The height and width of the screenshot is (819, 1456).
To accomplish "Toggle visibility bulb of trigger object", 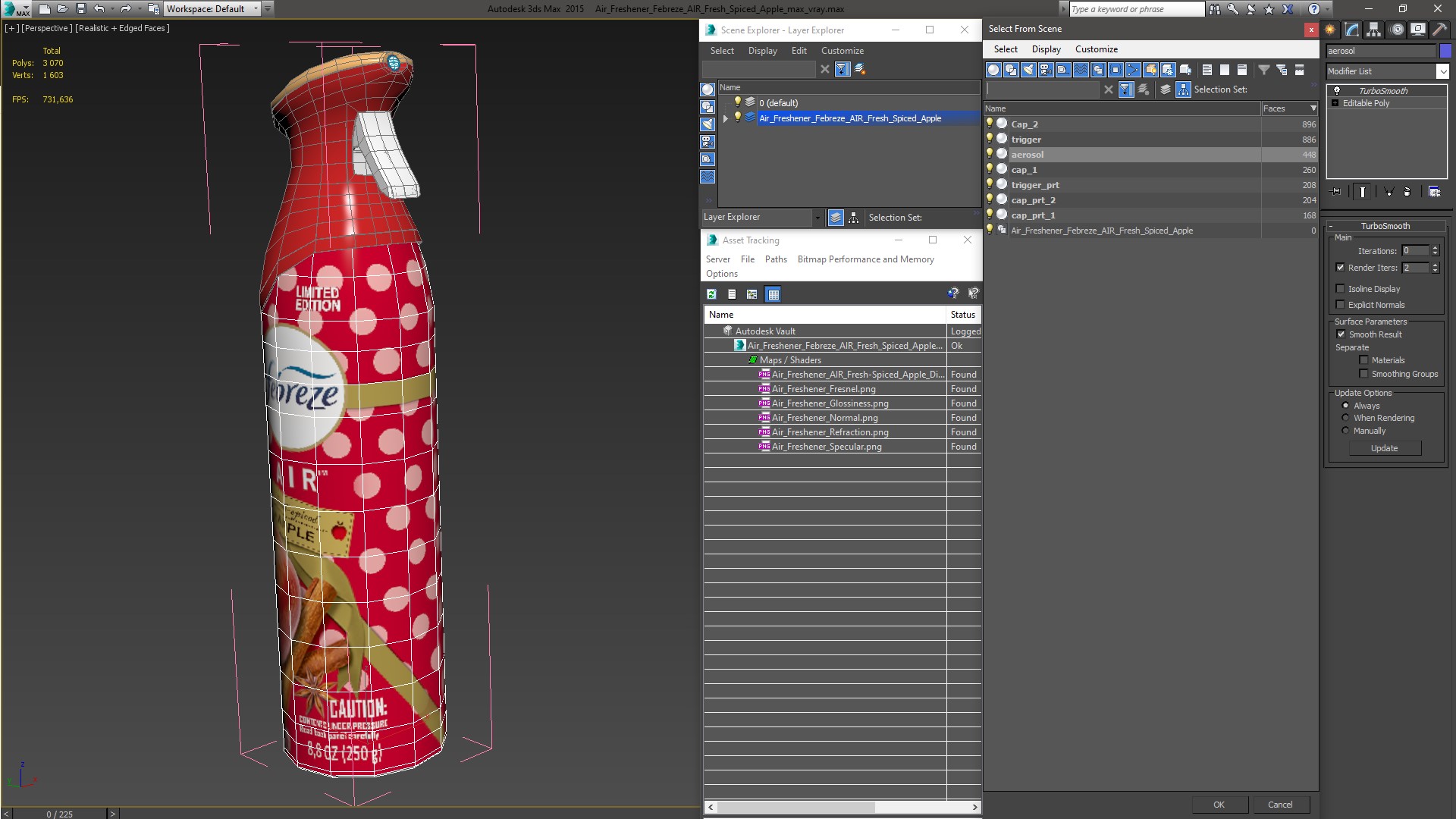I will coord(990,139).
